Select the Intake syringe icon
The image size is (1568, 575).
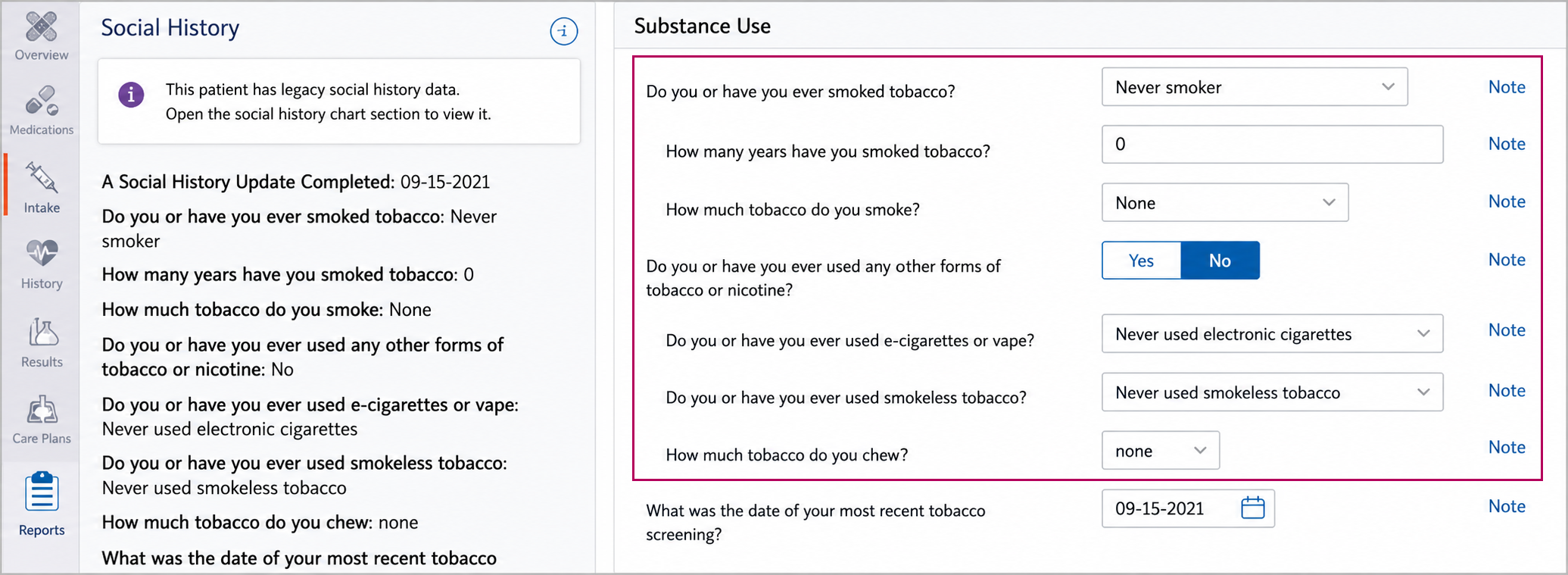coord(41,178)
